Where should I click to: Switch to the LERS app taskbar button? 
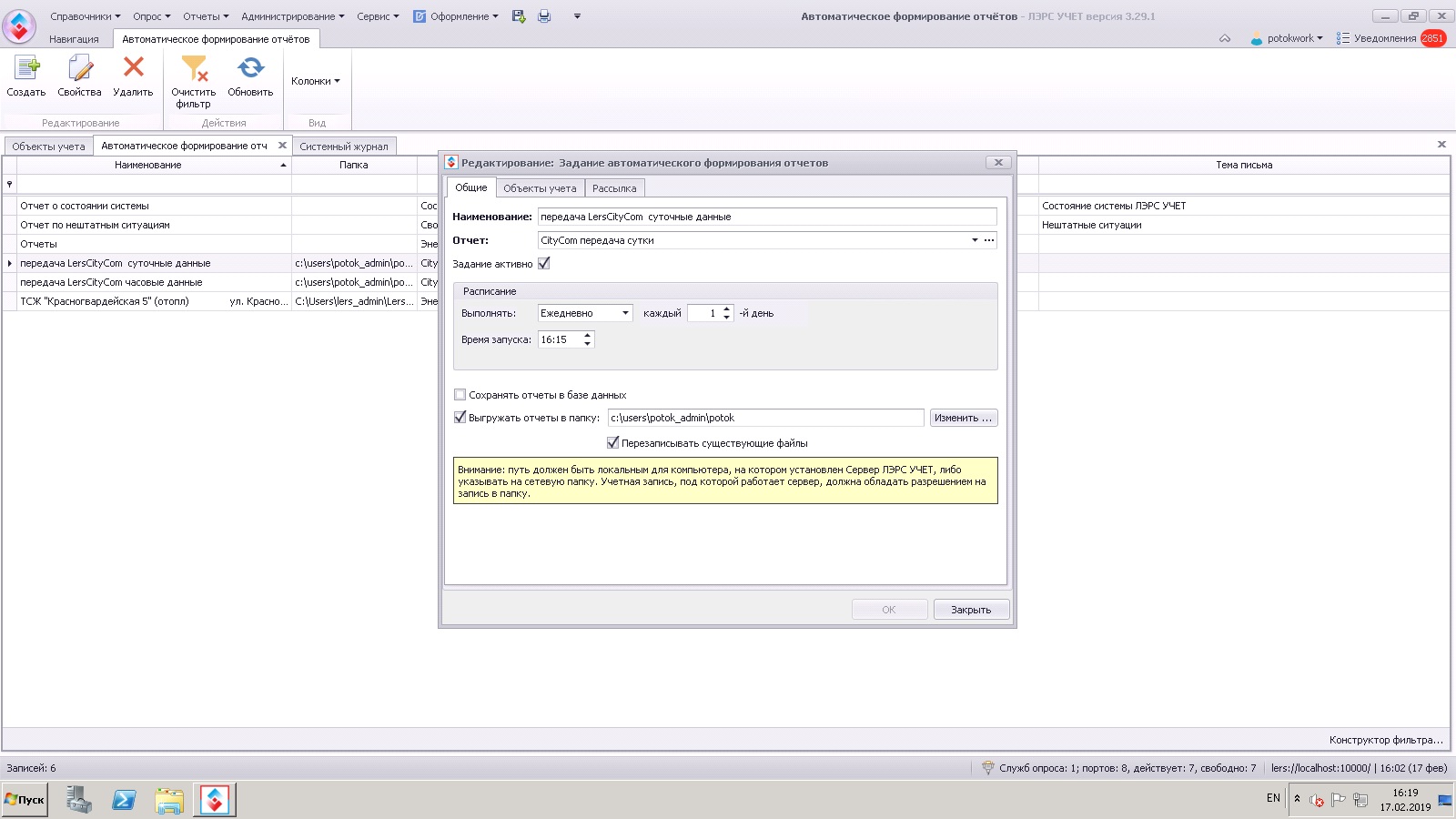click(215, 800)
